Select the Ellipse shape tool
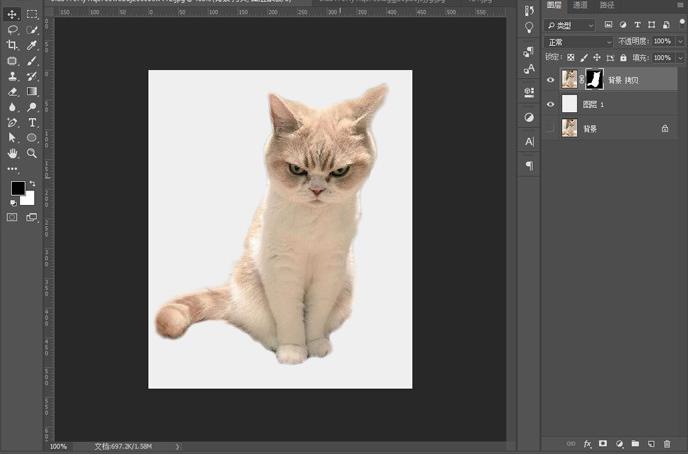The image size is (688, 455). (x=32, y=138)
